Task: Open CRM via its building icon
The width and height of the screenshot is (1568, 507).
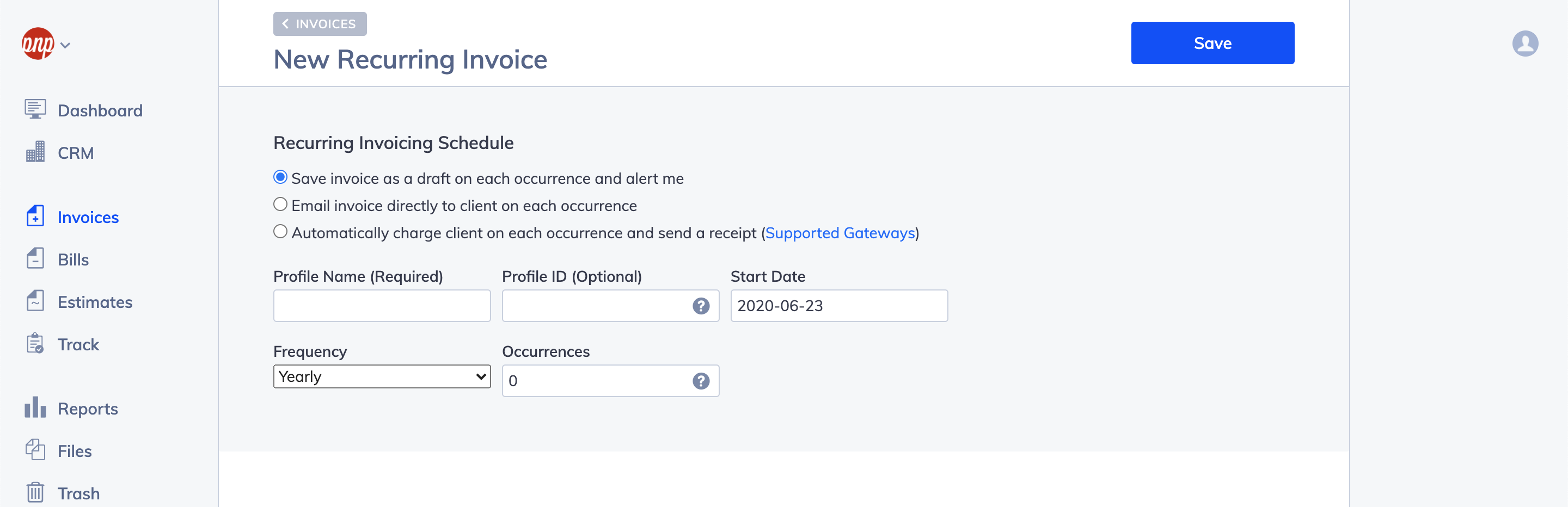Action: click(x=35, y=152)
